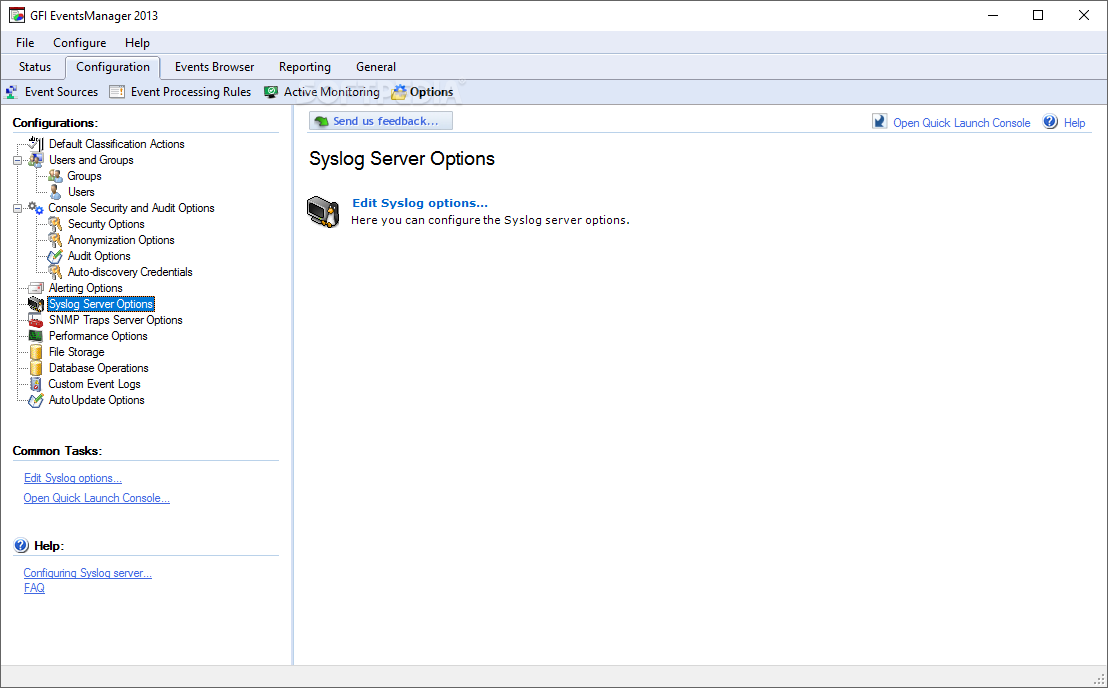This screenshot has height=688, width=1108.
Task: Click the Event Processing Rules toolbar icon
Action: pyautogui.click(x=117, y=92)
